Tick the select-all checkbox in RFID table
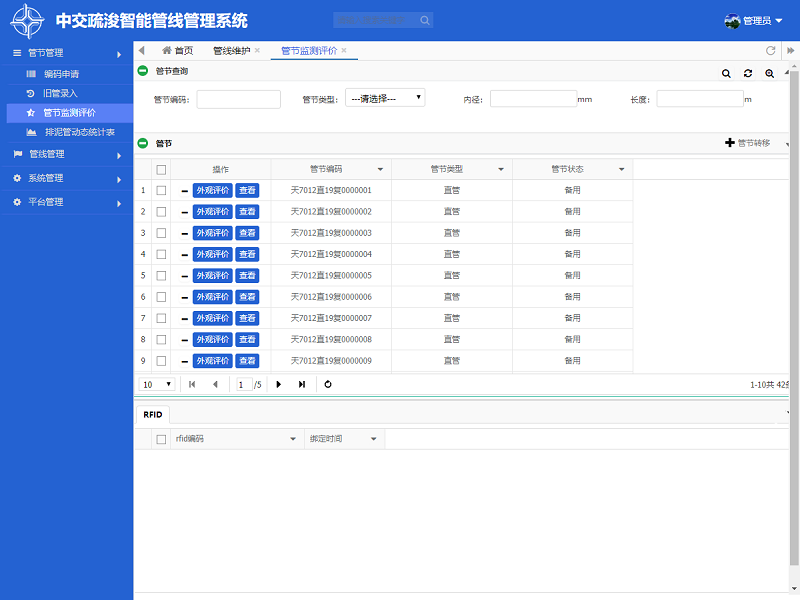 coord(161,439)
